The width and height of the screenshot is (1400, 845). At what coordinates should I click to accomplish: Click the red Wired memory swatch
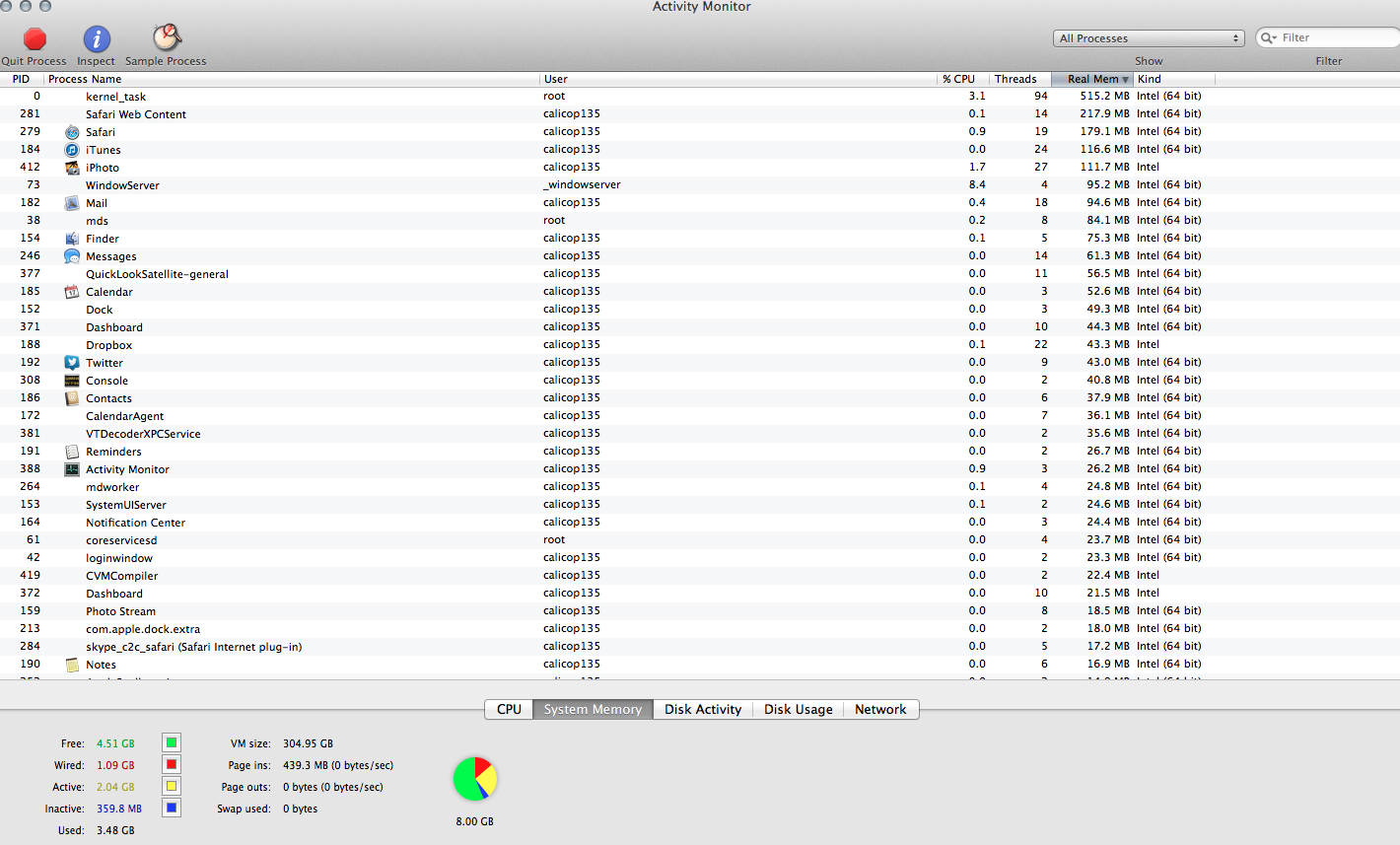(x=172, y=765)
